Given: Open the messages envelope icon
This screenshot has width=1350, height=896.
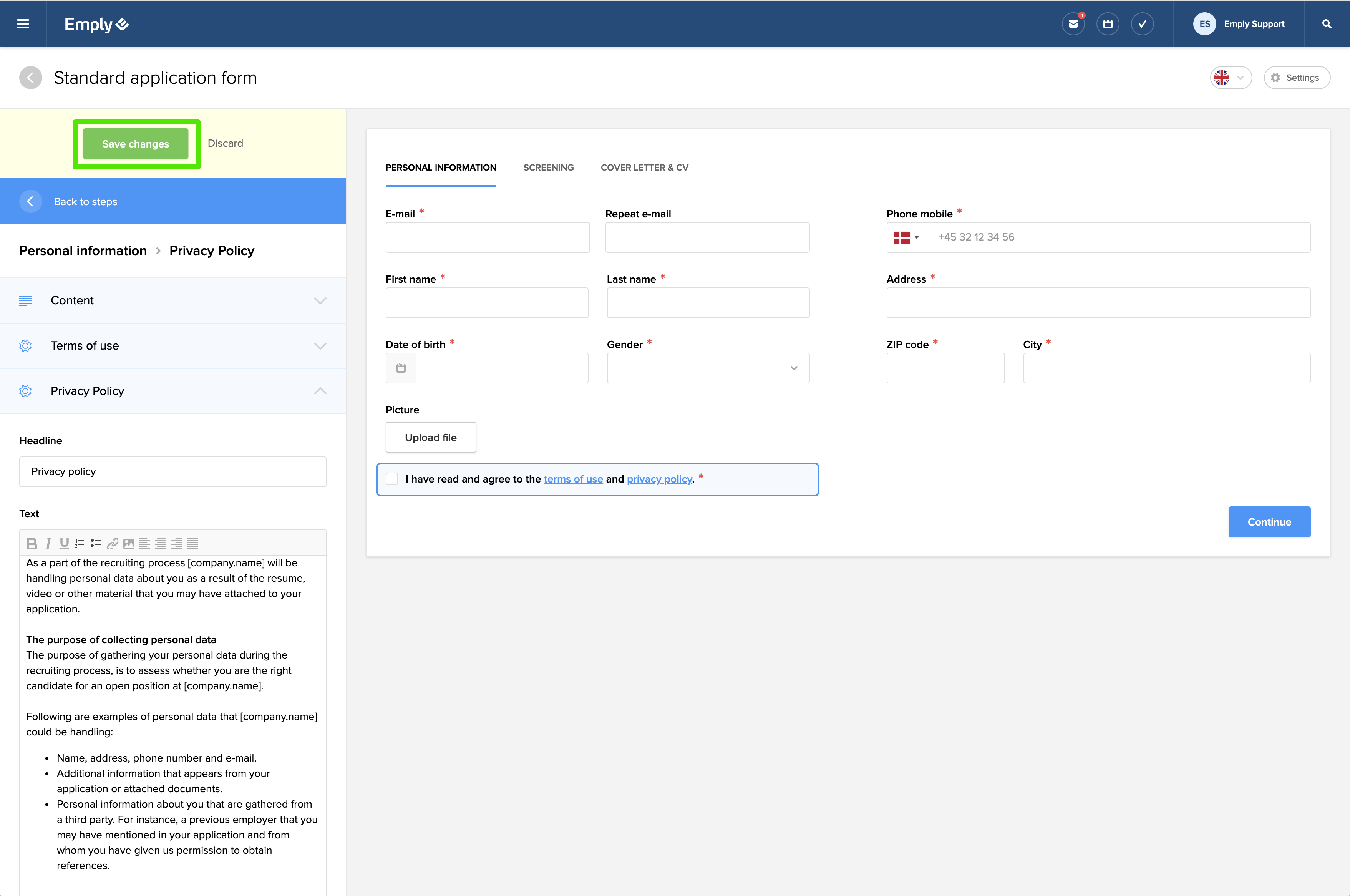Looking at the screenshot, I should pyautogui.click(x=1073, y=24).
